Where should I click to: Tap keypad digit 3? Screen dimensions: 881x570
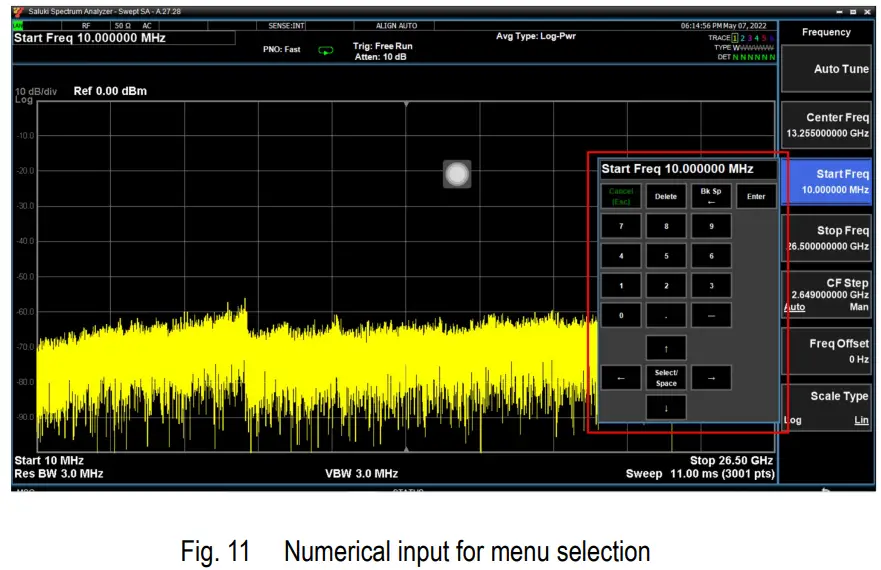[711, 286]
